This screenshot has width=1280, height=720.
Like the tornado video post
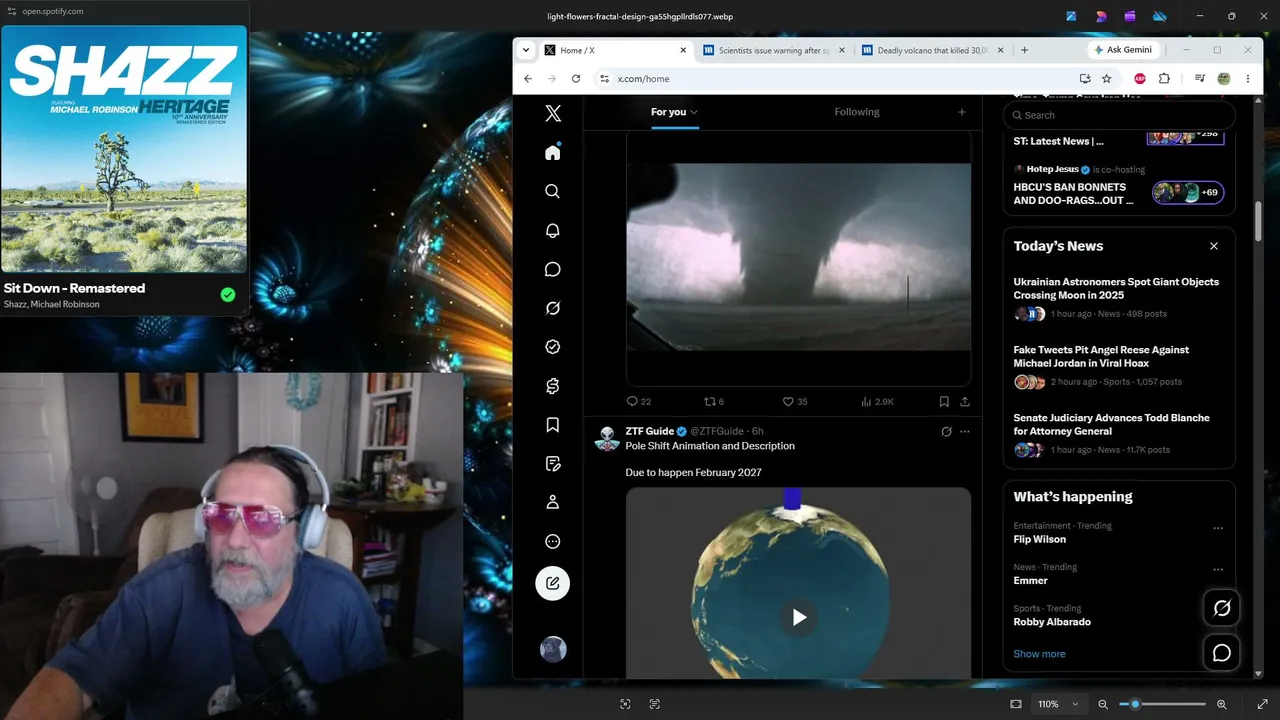795,401
